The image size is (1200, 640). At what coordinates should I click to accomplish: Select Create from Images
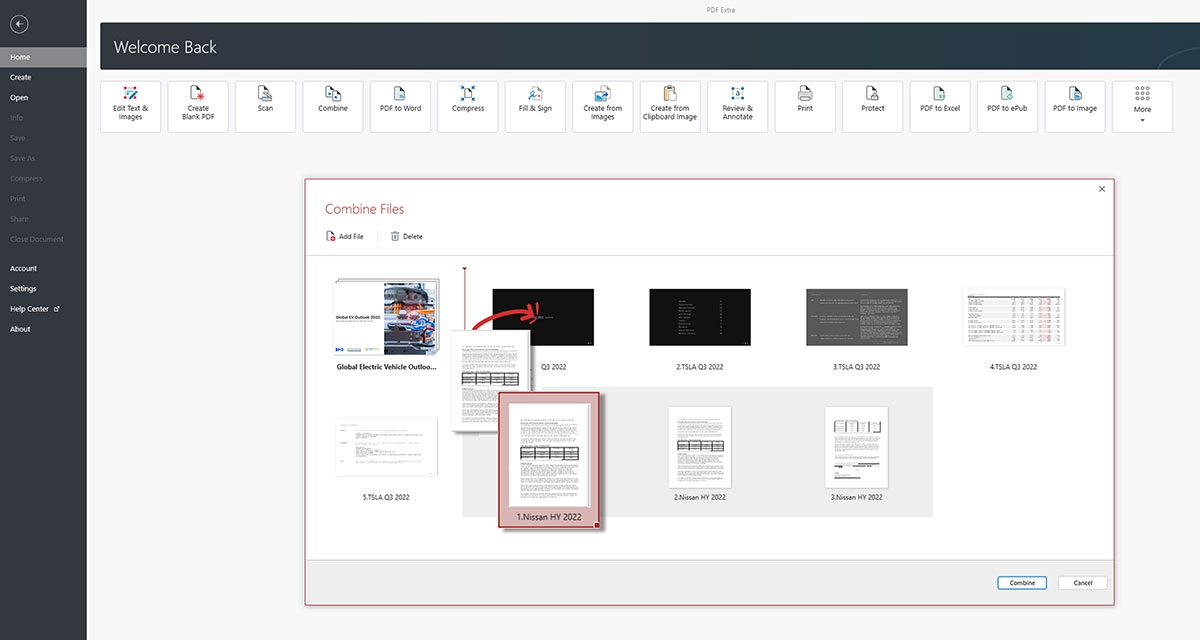click(x=603, y=106)
